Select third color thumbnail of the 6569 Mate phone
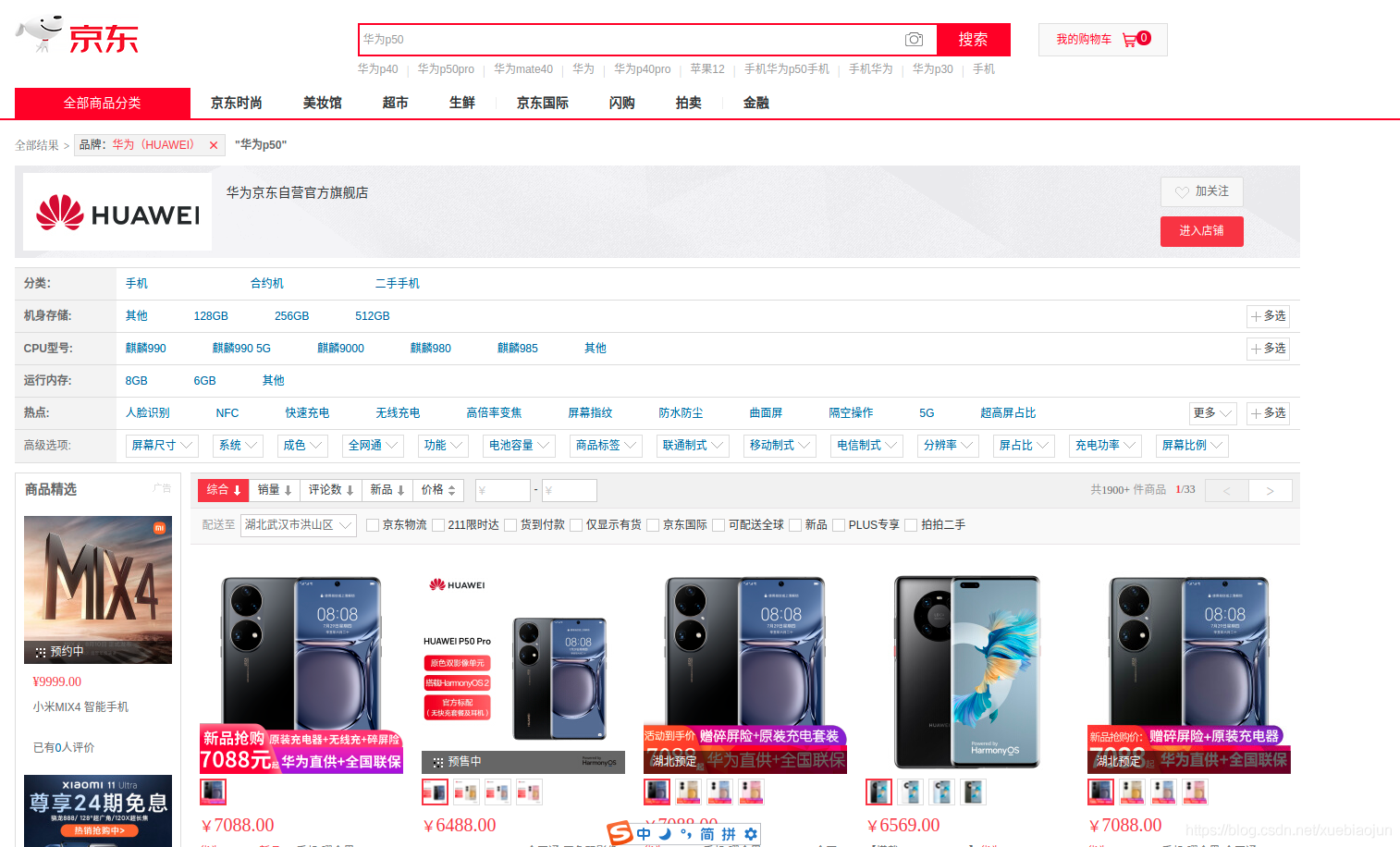 pos(941,792)
